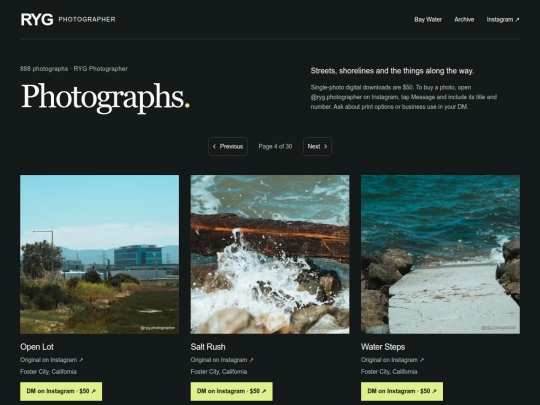Click the Open Lot title

click(x=37, y=347)
